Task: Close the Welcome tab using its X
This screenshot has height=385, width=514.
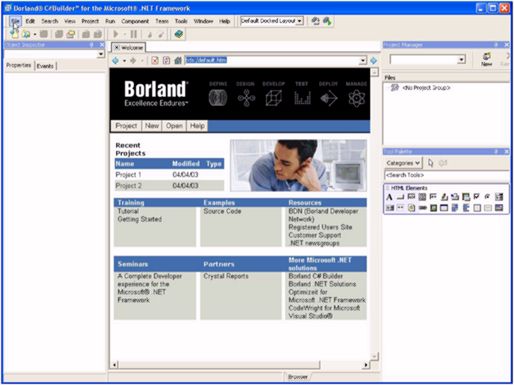Action: click(116, 48)
